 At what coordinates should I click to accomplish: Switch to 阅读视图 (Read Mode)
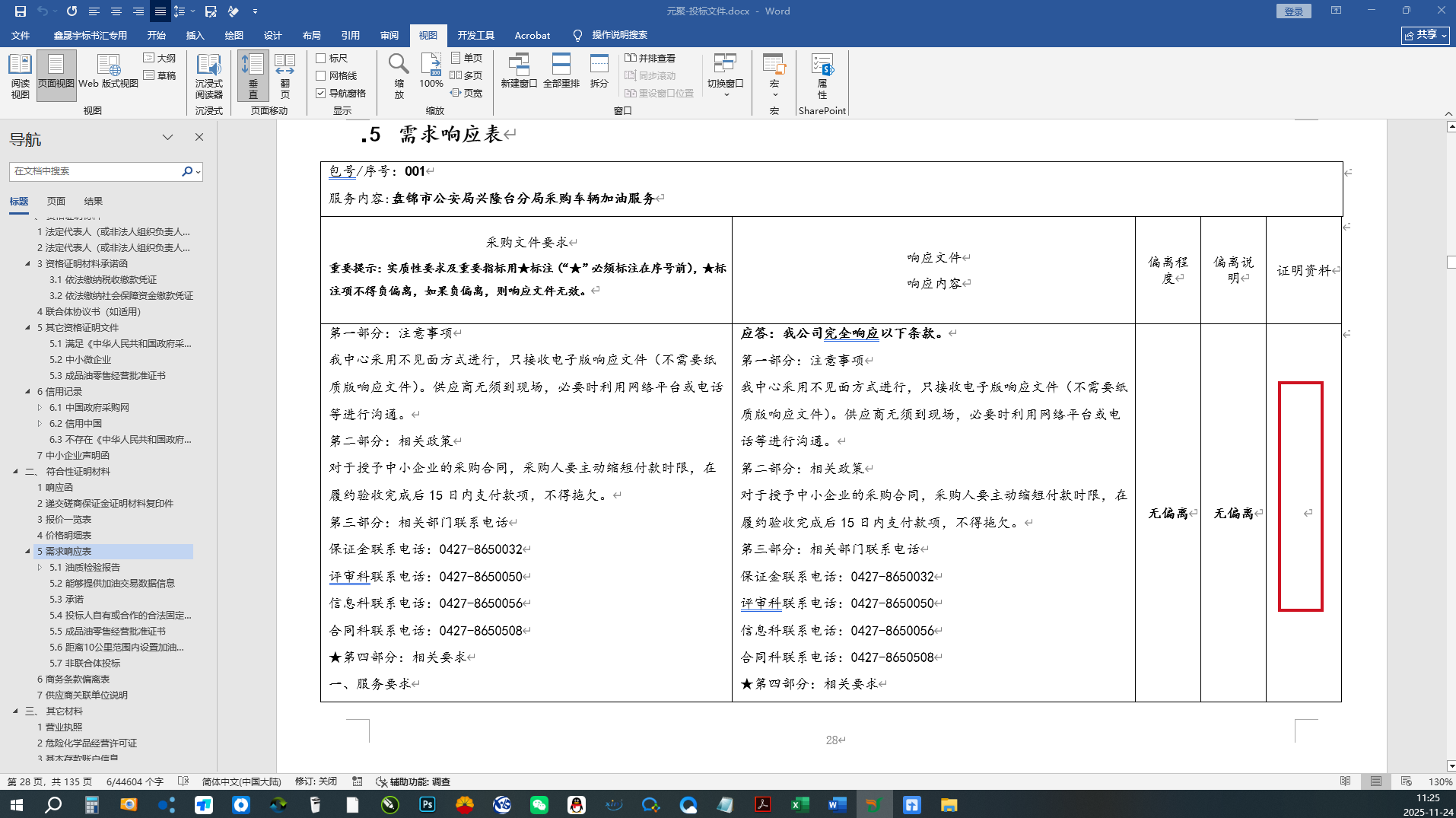point(20,76)
